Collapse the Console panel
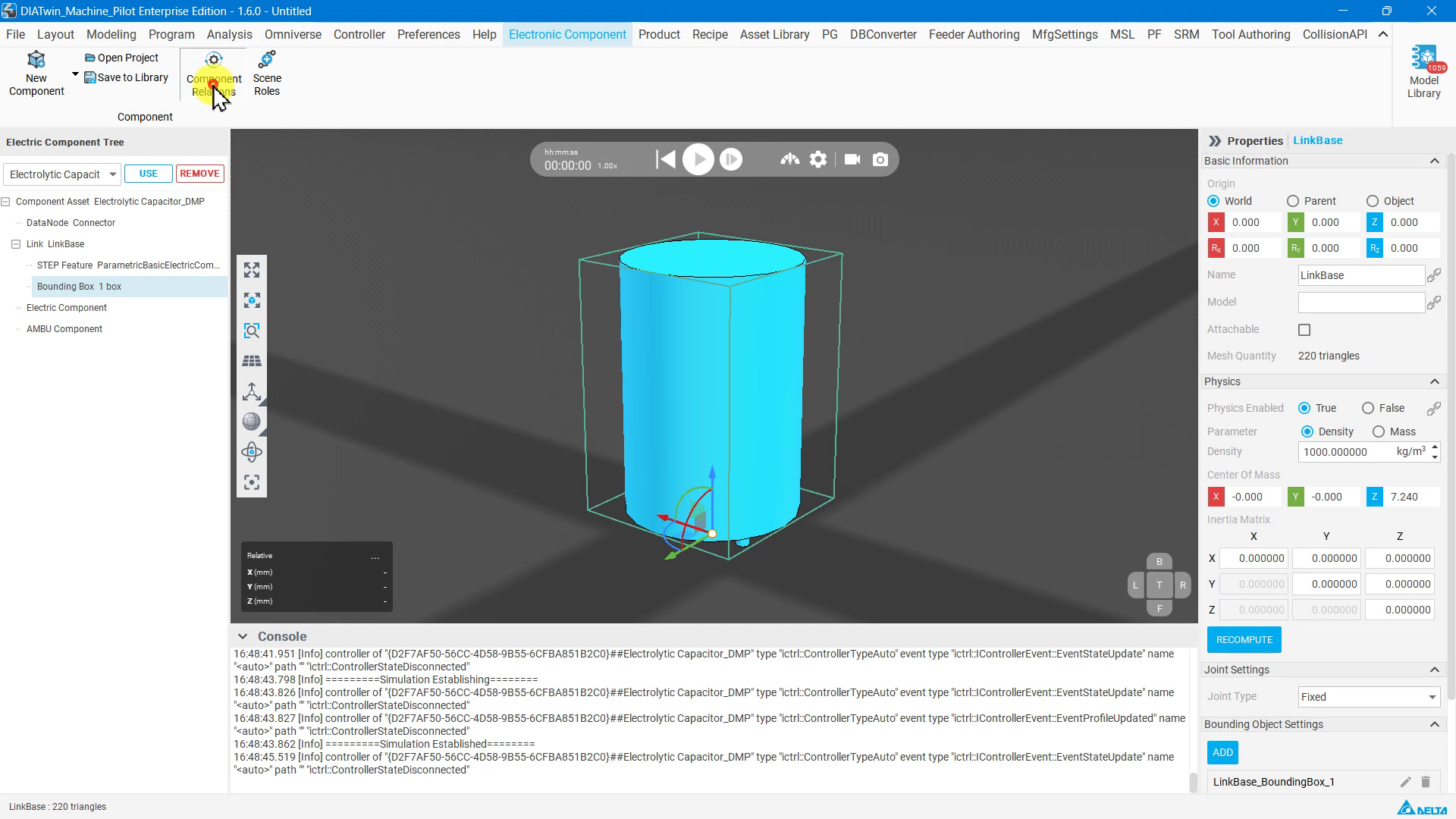This screenshot has height=819, width=1456. tap(242, 636)
